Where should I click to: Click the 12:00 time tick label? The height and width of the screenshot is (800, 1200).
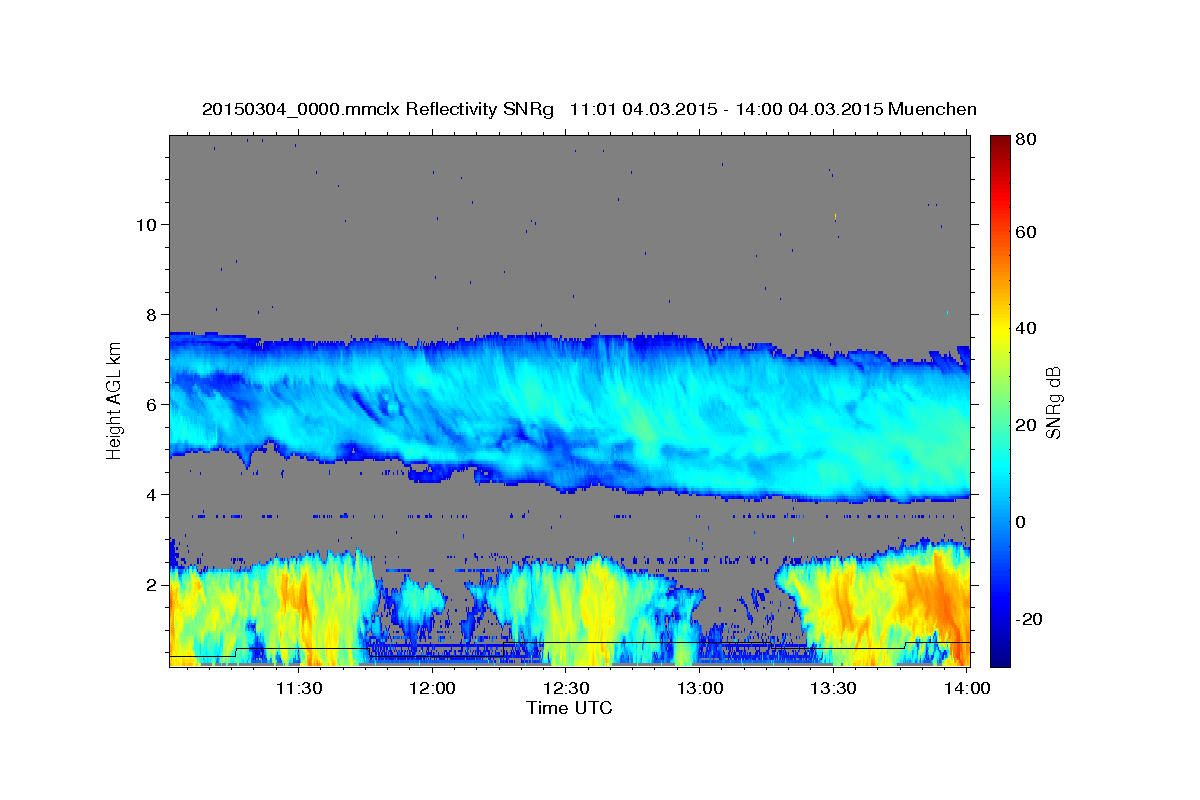click(x=432, y=688)
